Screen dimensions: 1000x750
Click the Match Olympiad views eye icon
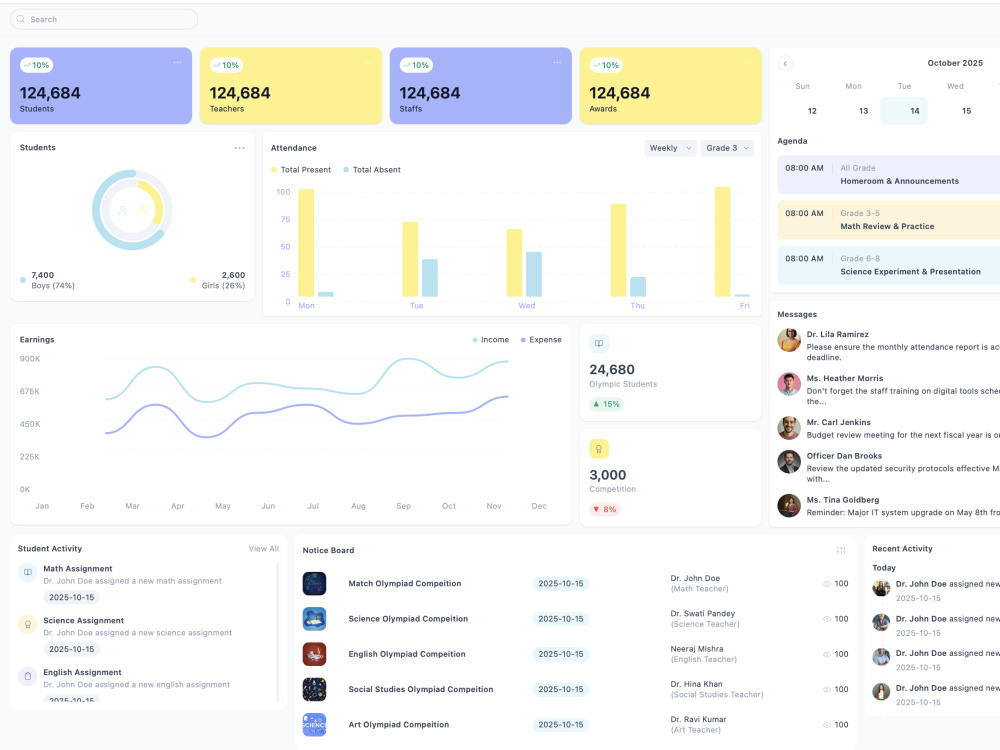pyautogui.click(x=827, y=584)
